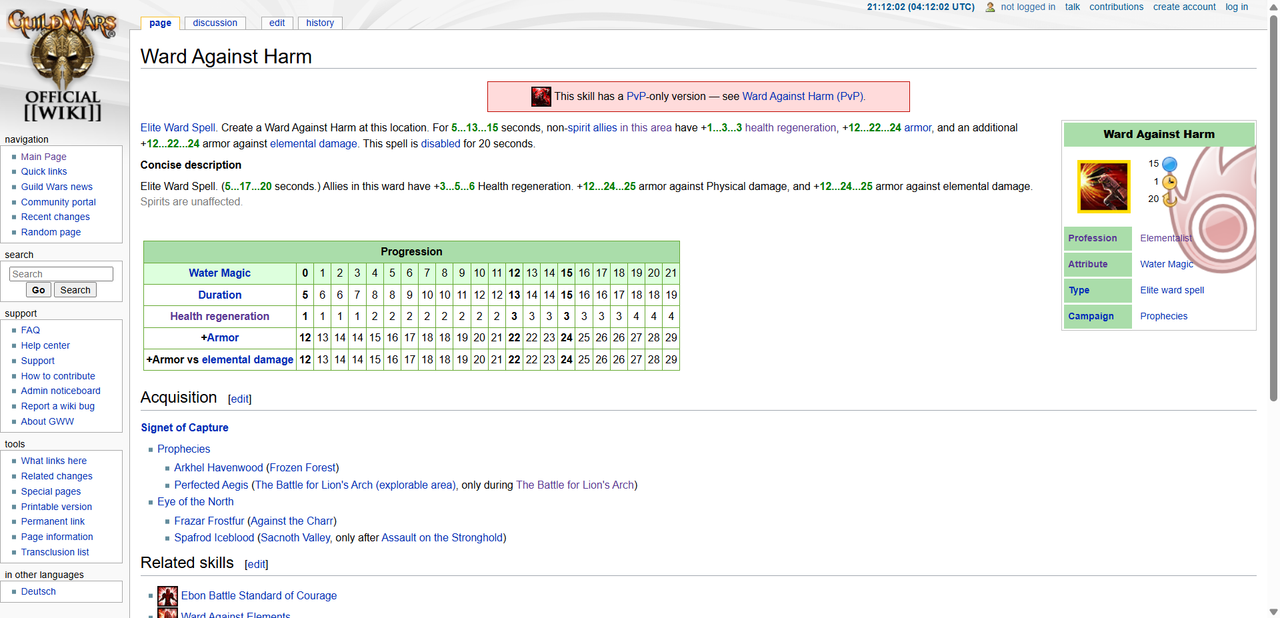1280x618 pixels.
Task: Click the recharge time icon
Action: (1169, 199)
